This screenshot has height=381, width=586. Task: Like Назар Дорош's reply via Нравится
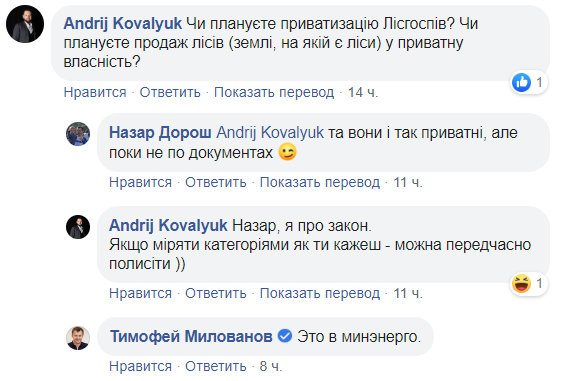coord(141,182)
